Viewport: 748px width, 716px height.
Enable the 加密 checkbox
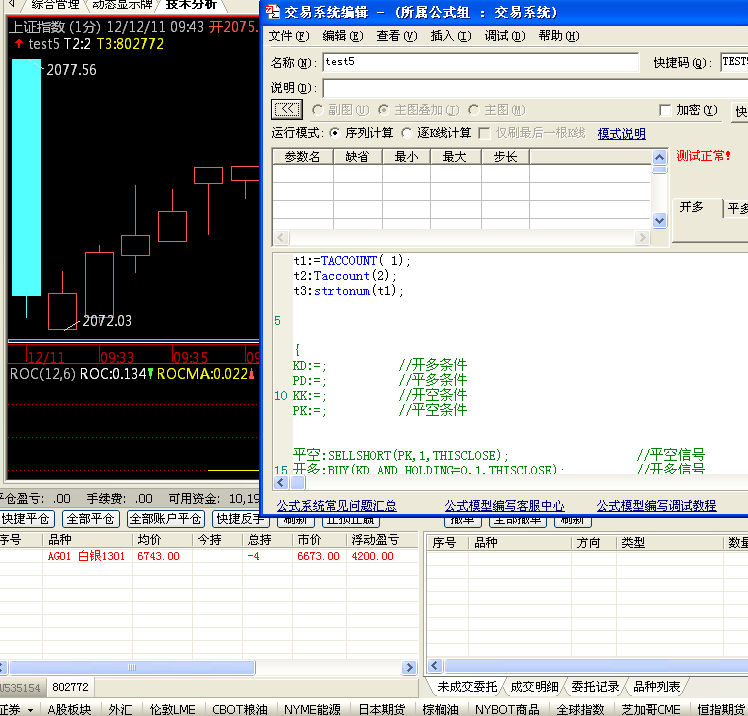tap(666, 110)
